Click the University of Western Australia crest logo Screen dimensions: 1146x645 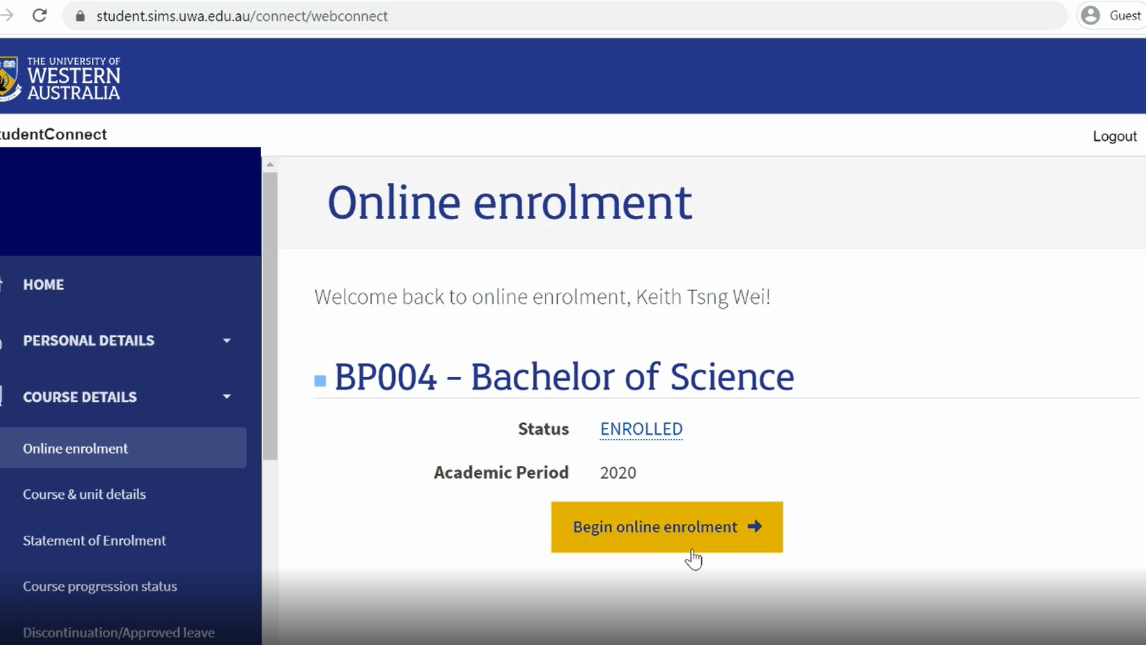[9, 79]
